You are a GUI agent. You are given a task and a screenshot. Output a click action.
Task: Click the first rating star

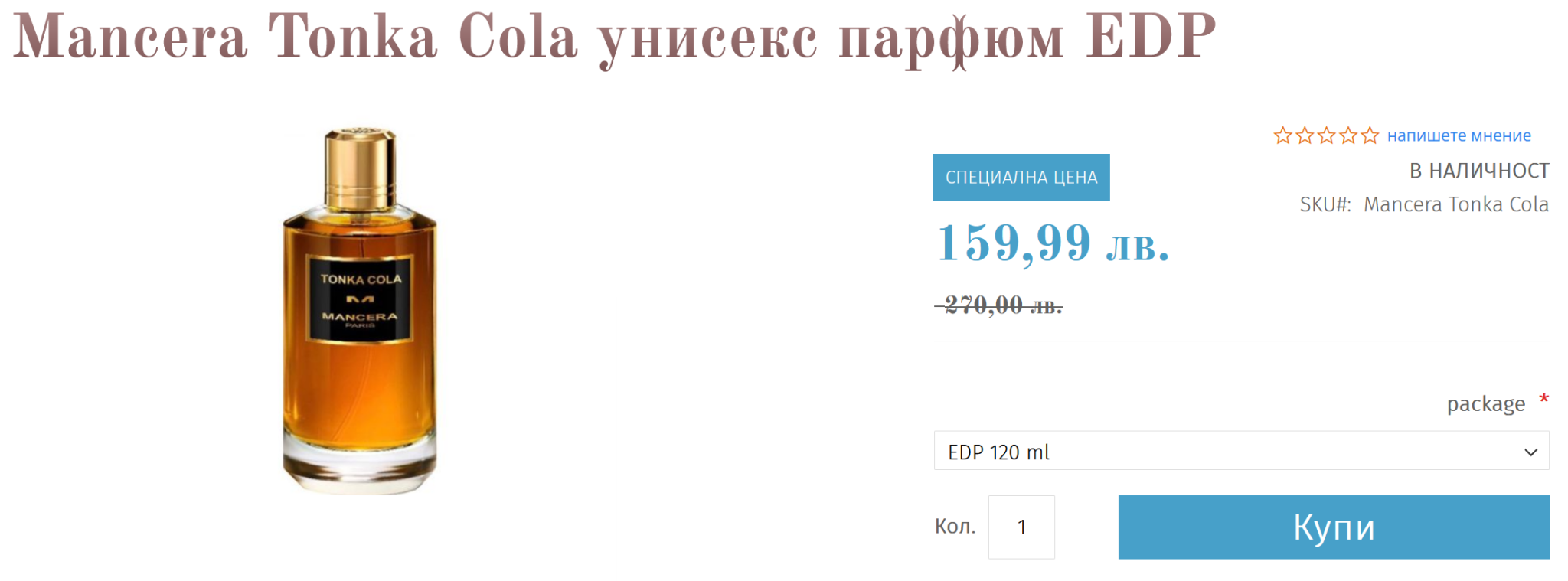pos(1282,136)
